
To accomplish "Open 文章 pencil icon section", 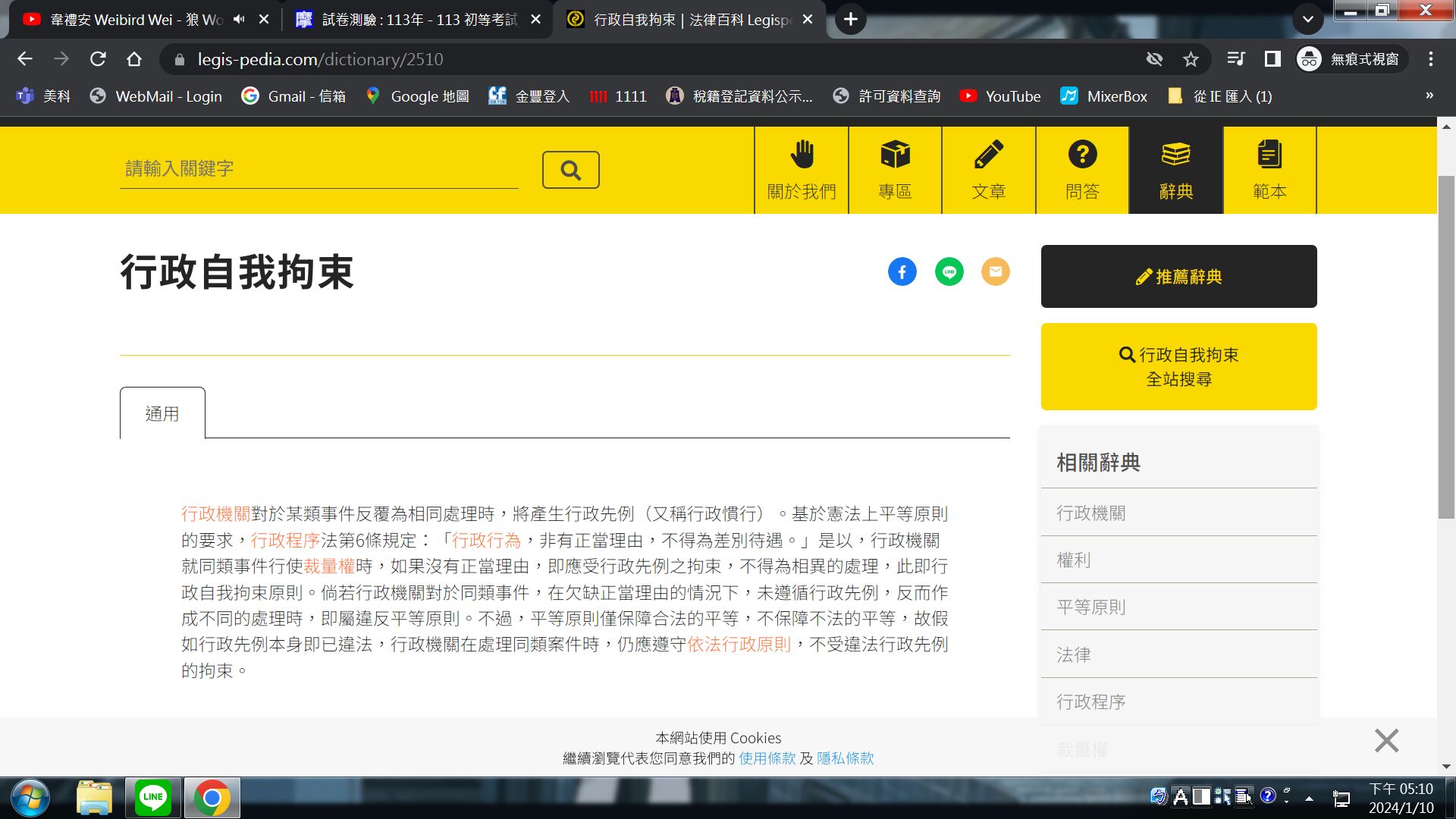I will pos(988,171).
